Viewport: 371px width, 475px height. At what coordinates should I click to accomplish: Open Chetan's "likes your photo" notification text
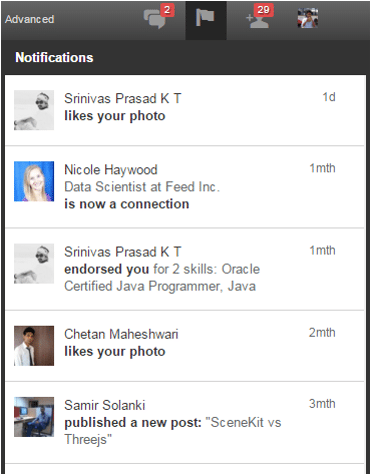tap(115, 351)
